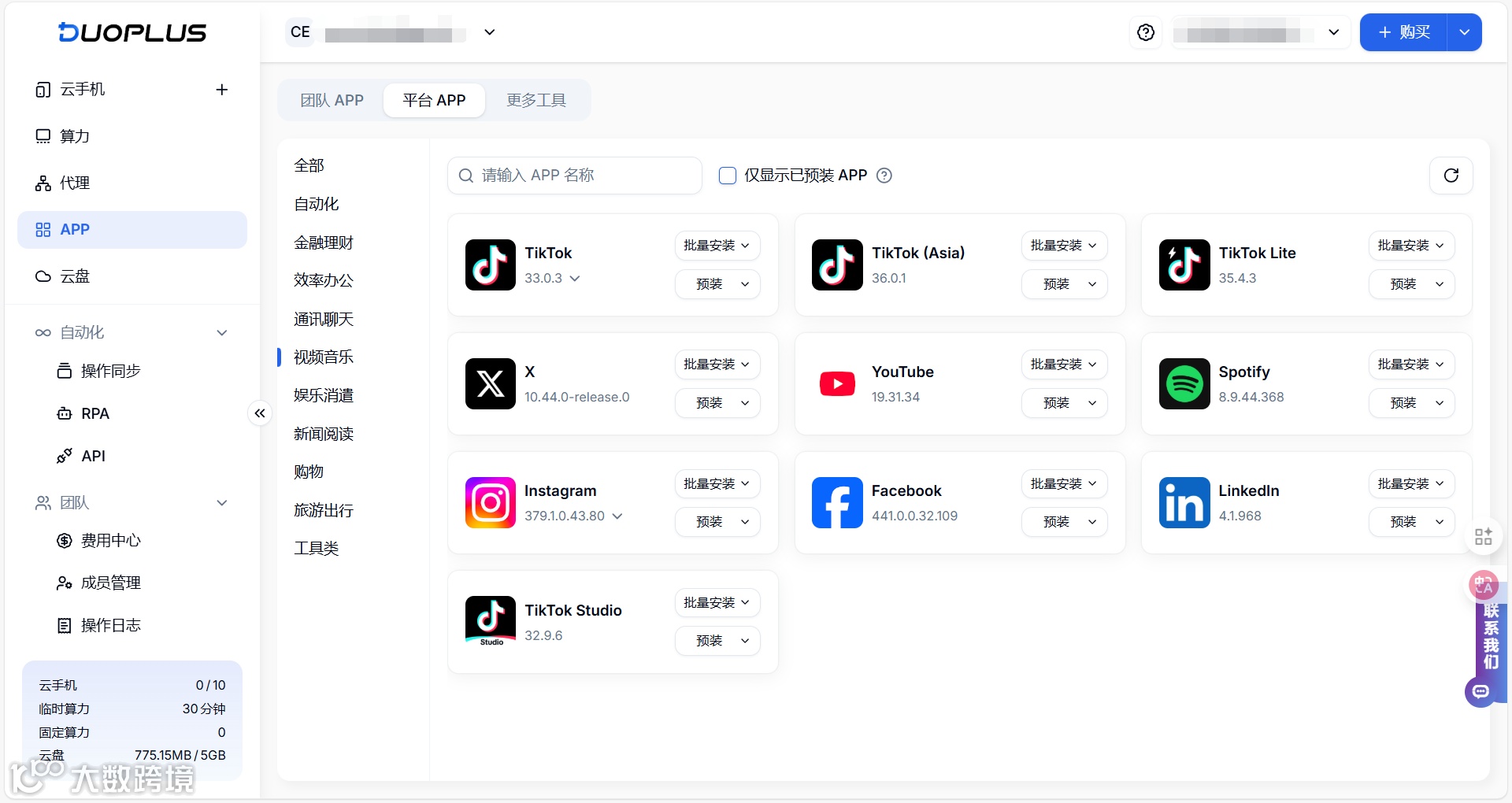
Task: Expand TikTok version 33.0.3 dropdown
Action: [x=574, y=279]
